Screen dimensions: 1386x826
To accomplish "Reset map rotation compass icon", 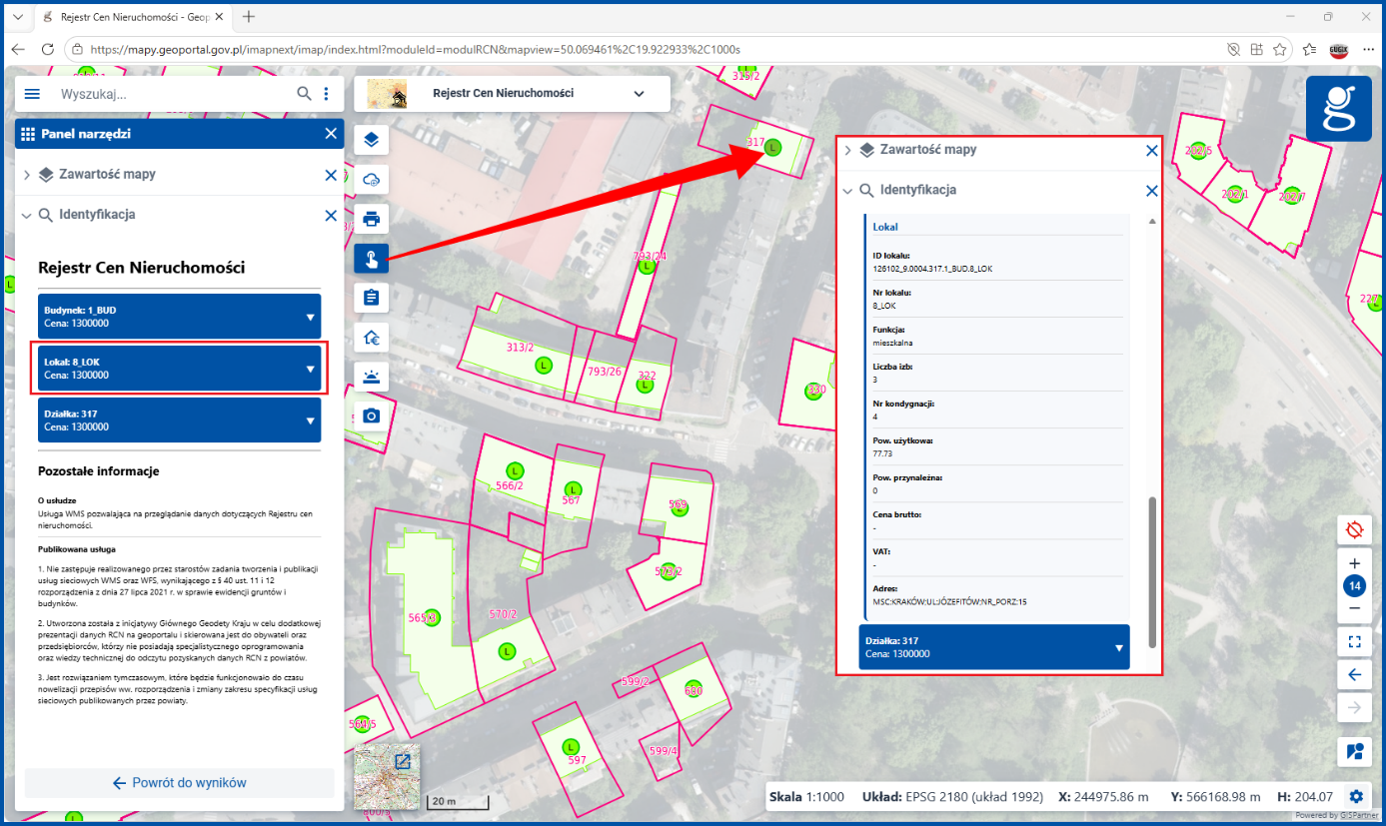I will click(1355, 529).
